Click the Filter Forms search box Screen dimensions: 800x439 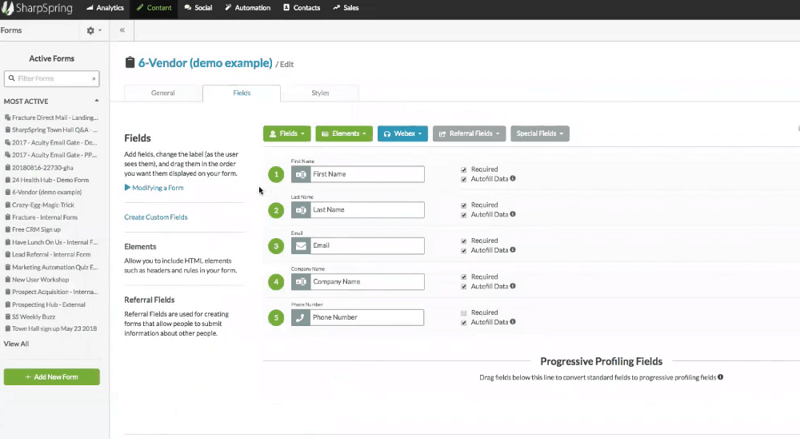pyautogui.click(x=52, y=78)
